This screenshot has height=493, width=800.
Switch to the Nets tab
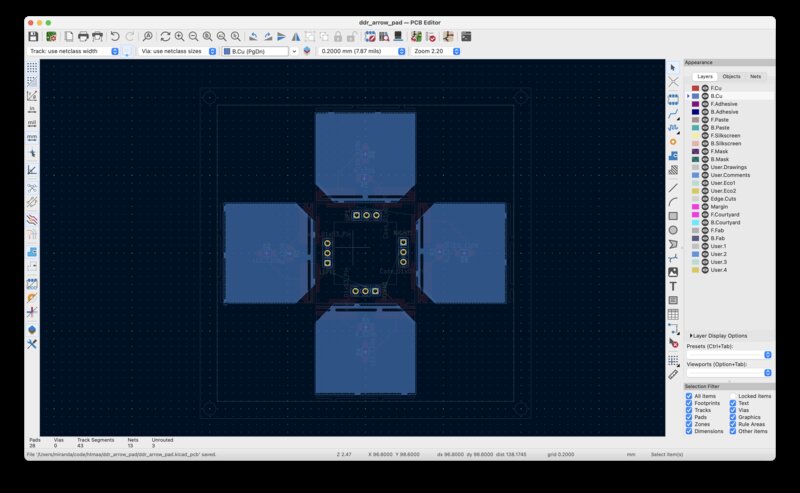click(x=755, y=76)
